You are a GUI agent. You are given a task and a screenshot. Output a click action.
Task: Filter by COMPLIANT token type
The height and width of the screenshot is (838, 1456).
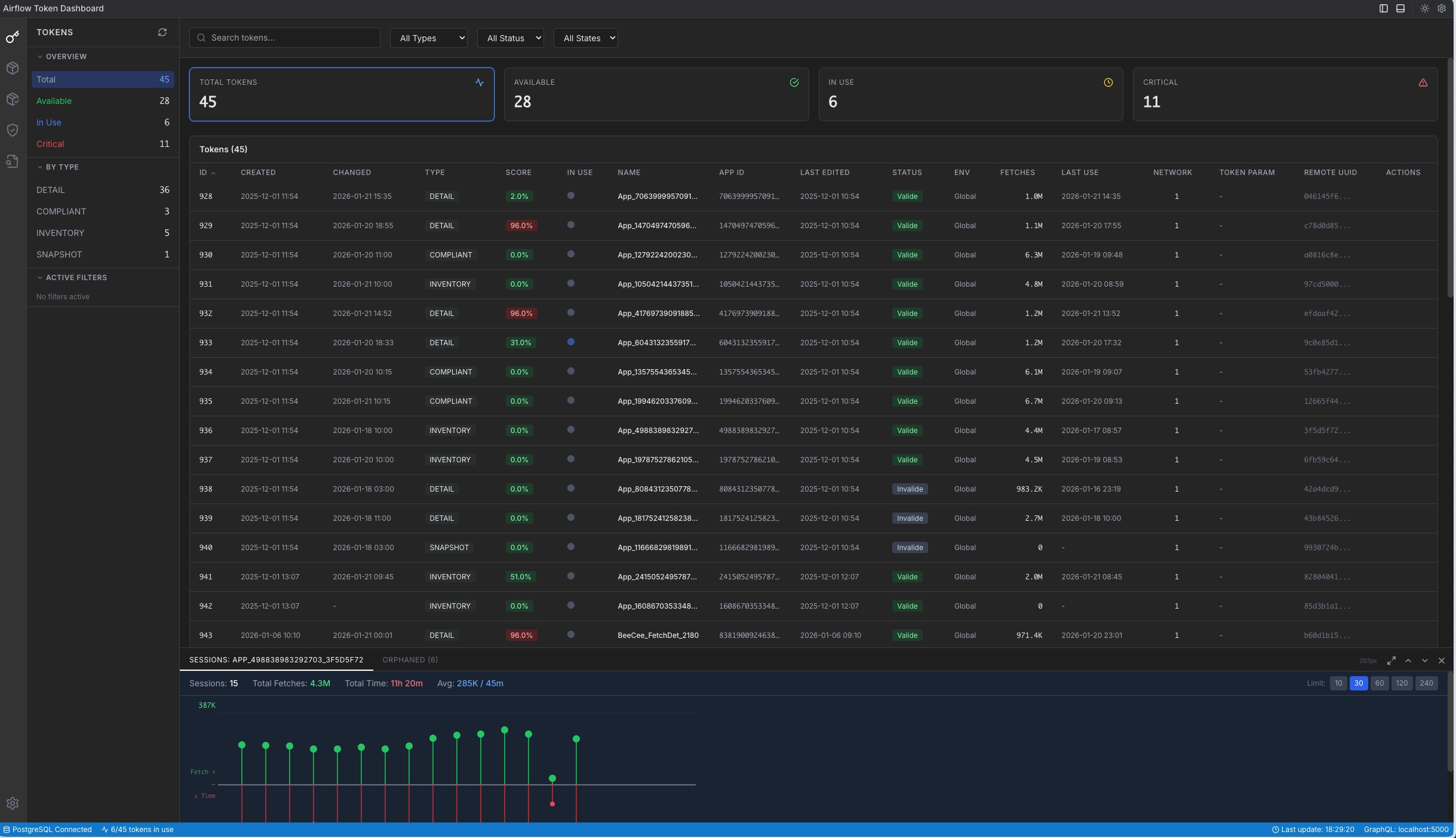point(102,211)
